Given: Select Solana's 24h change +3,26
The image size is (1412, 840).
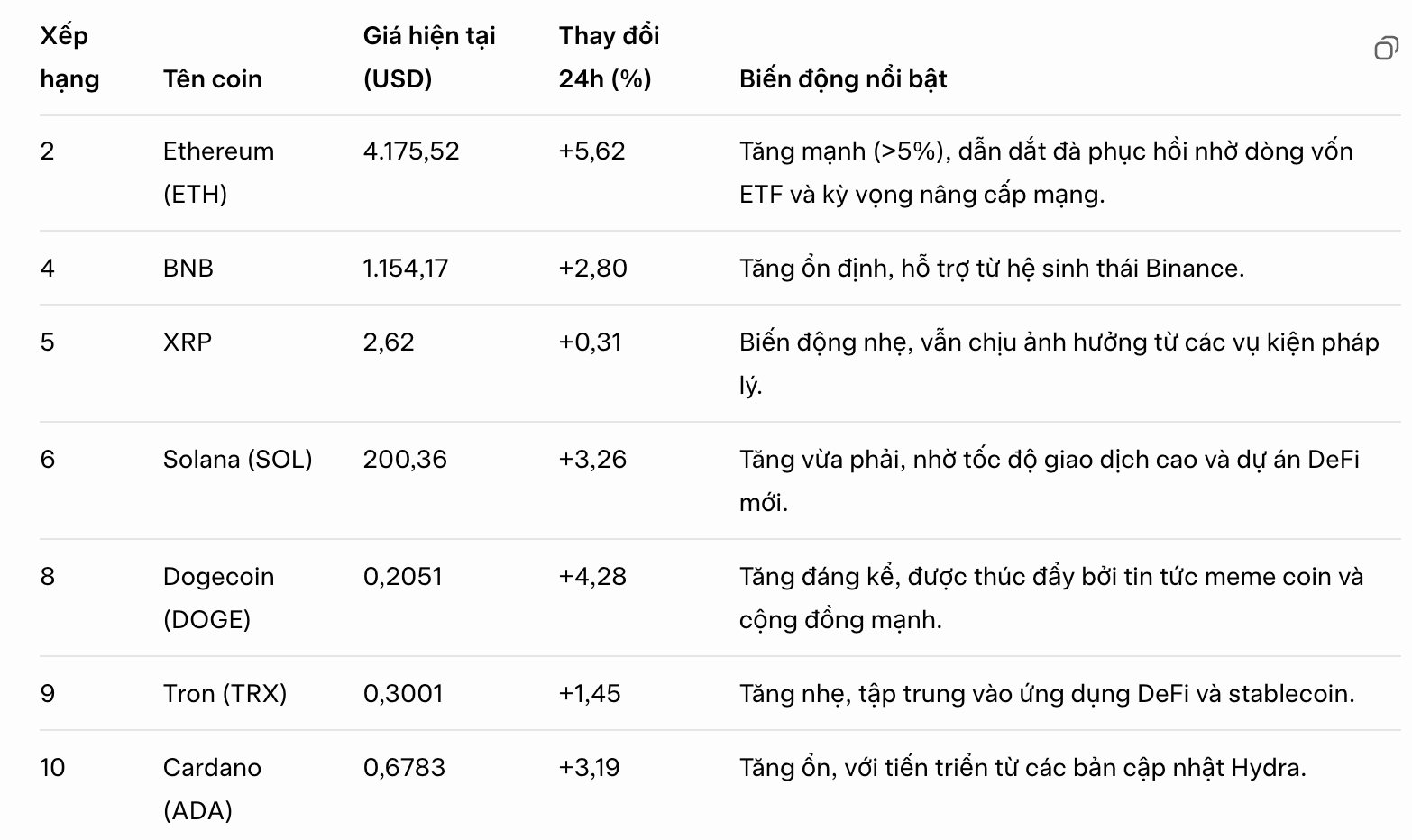Looking at the screenshot, I should (592, 460).
